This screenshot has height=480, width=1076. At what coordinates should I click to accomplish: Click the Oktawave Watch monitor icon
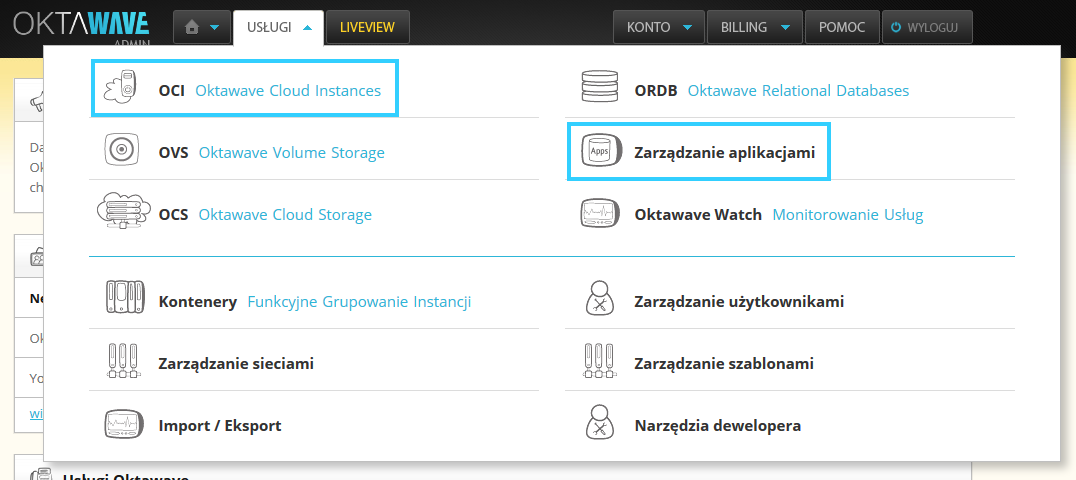600,214
